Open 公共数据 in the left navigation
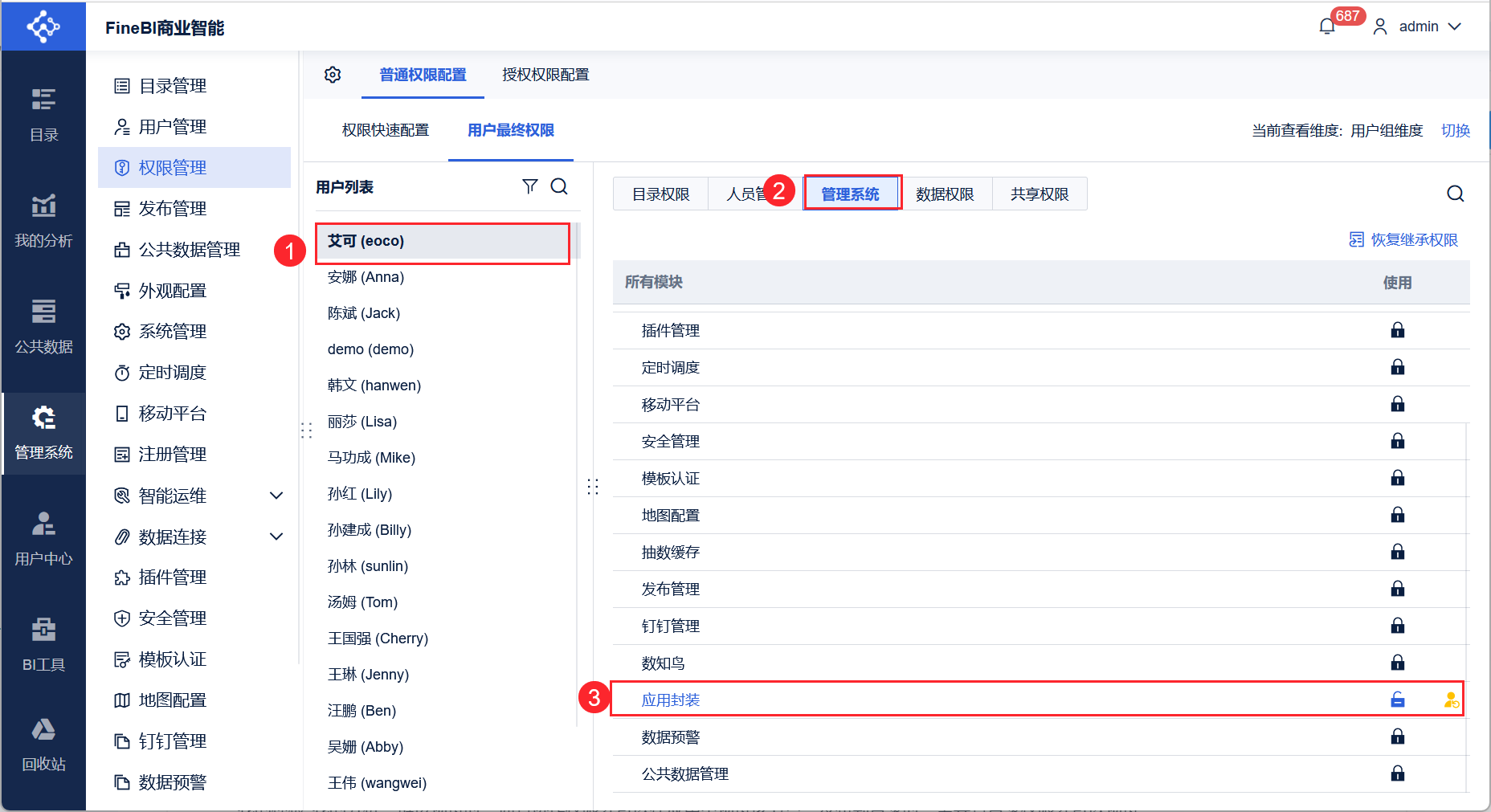This screenshot has height=812, width=1491. point(43,328)
